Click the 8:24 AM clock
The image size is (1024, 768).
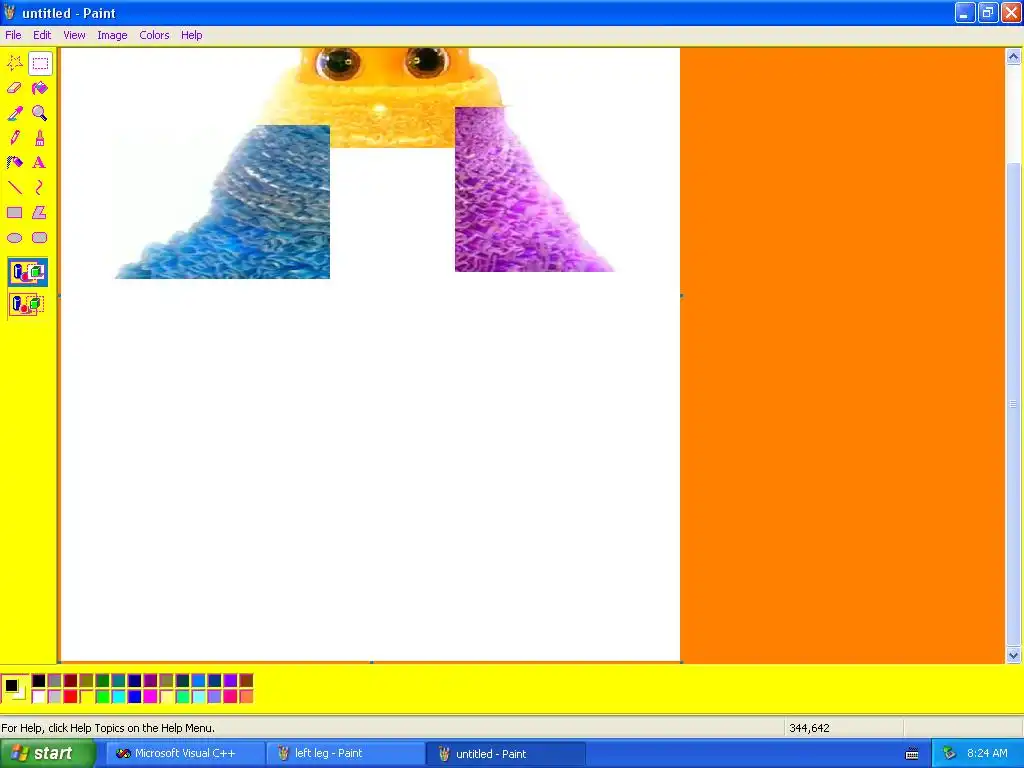pyautogui.click(x=987, y=754)
